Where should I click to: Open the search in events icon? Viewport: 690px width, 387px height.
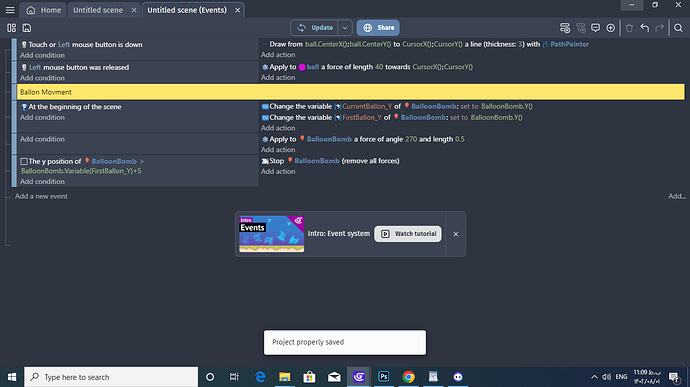678,28
